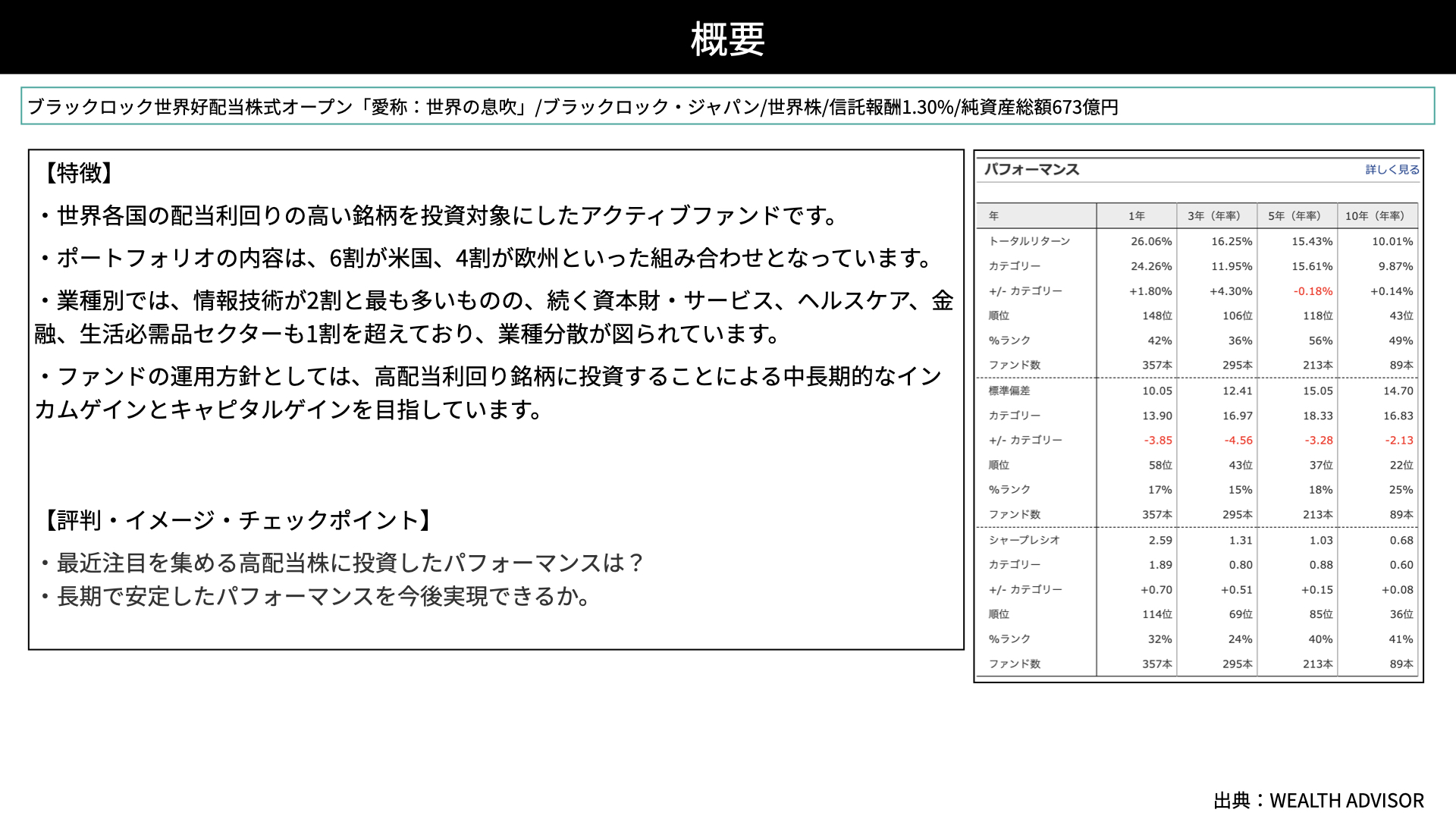Click the 36位 rank cell
The height and width of the screenshot is (819, 1456).
click(x=1401, y=614)
